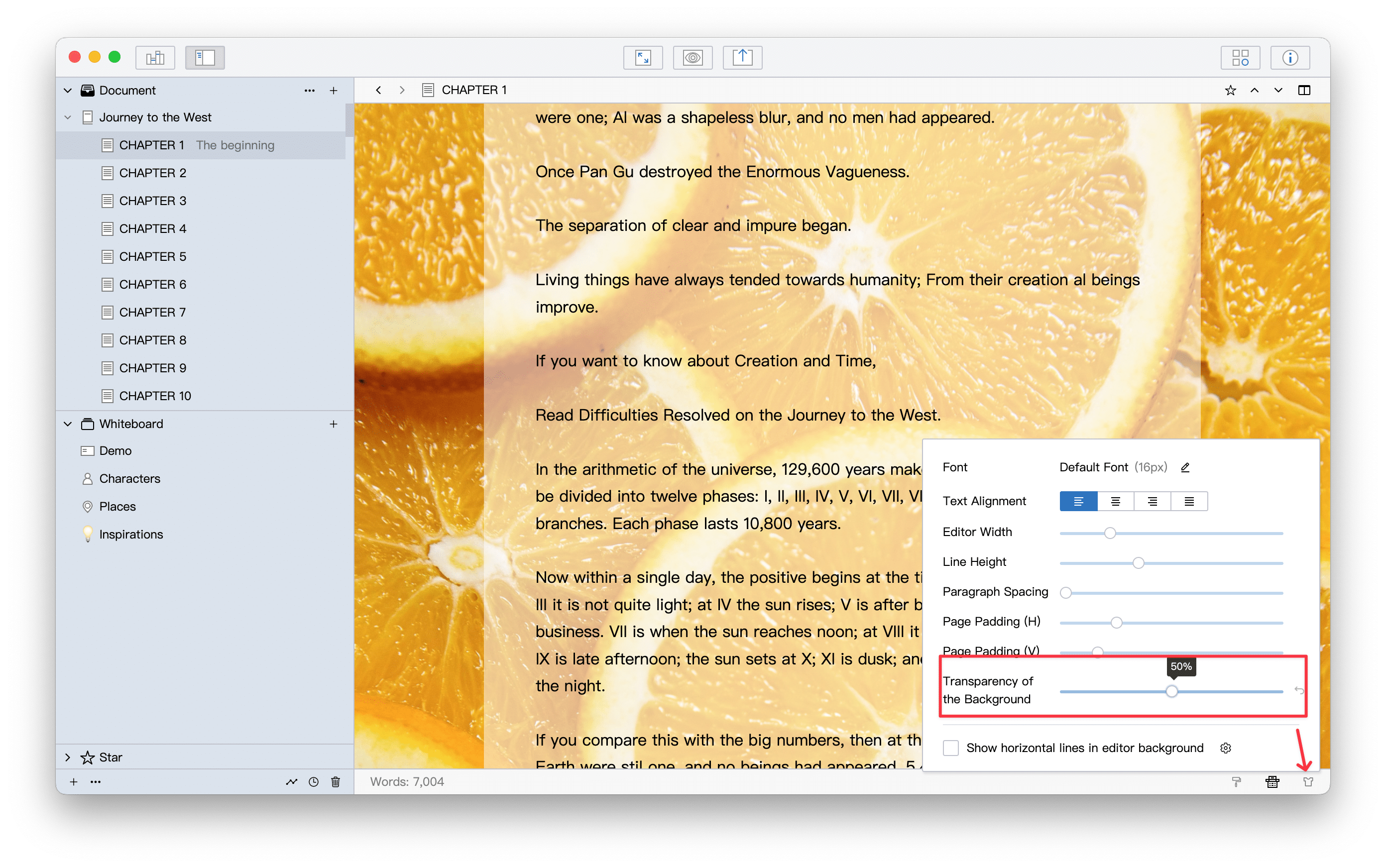
Task: Collapse the Whiteboard section
Action: click(x=68, y=424)
